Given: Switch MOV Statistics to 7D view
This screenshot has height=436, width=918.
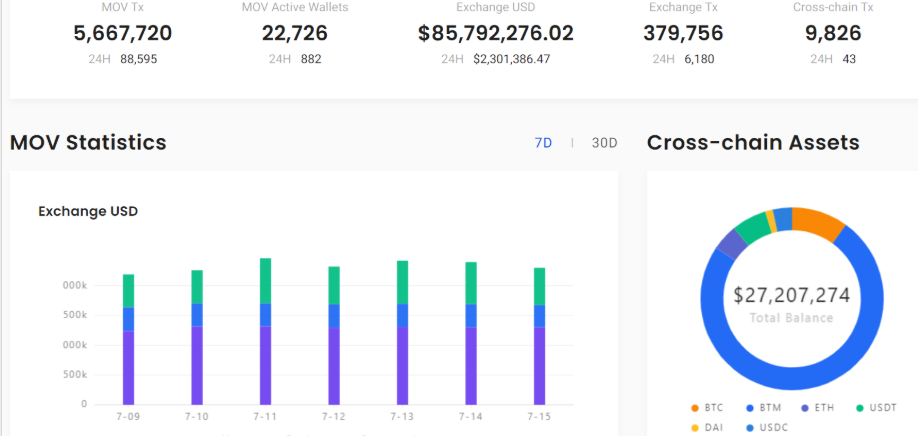Looking at the screenshot, I should tap(543, 143).
